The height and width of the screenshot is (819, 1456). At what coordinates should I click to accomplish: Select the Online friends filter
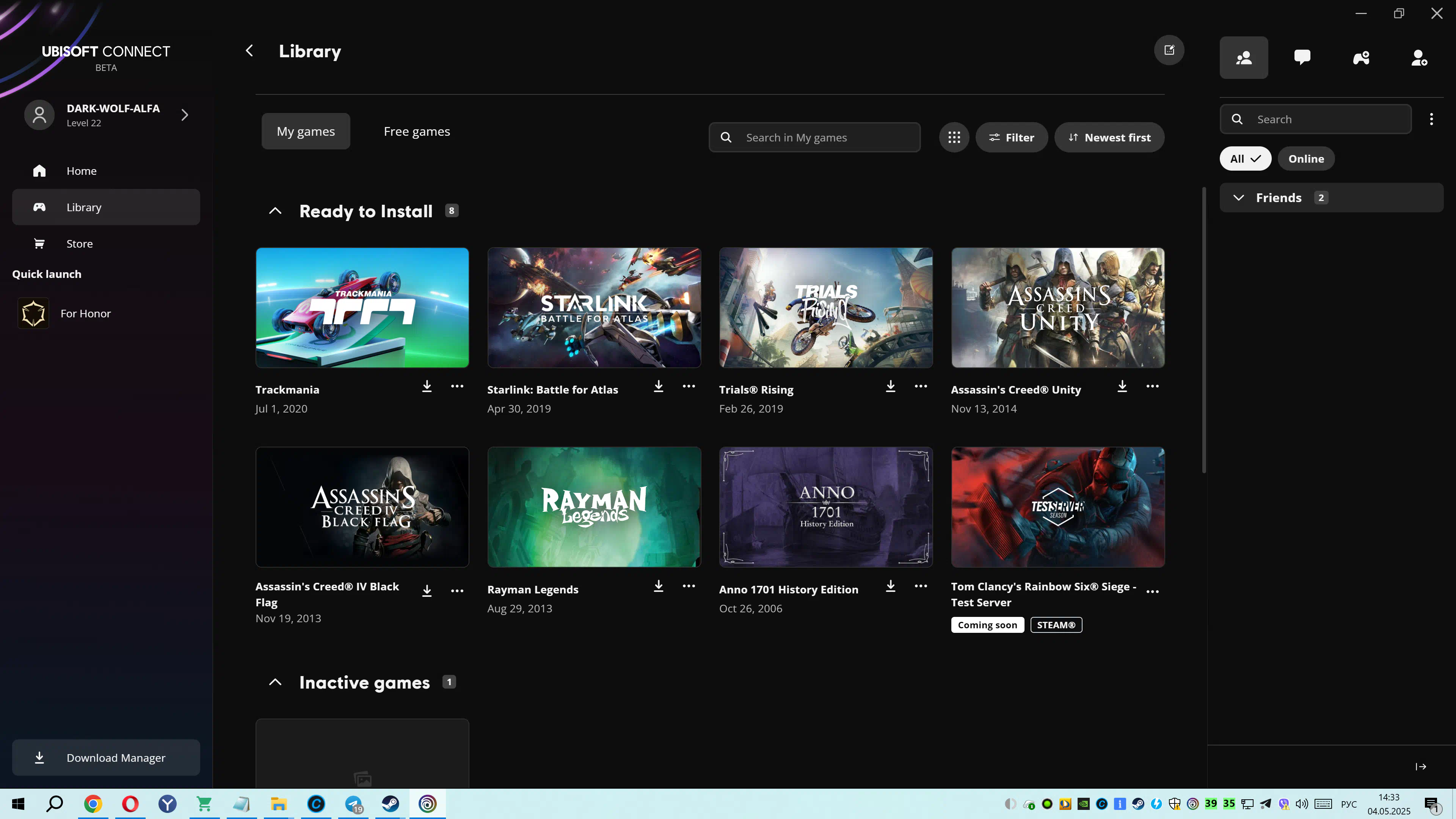pos(1305,159)
